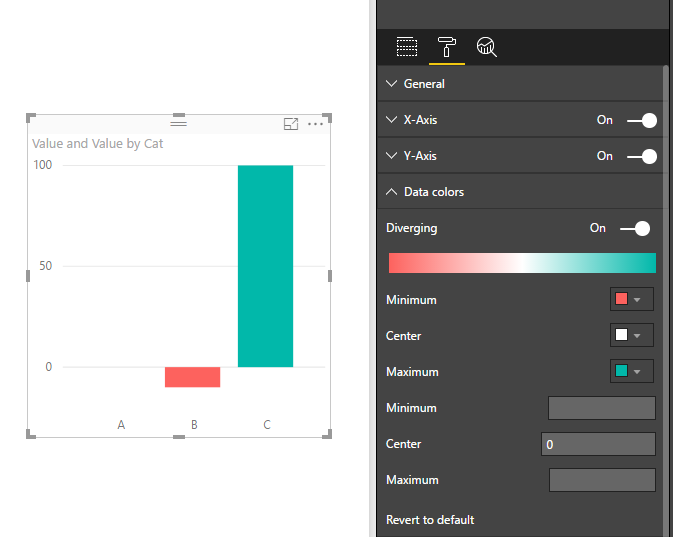Toggle the X-Axis switch off
The image size is (673, 537).
tap(642, 121)
